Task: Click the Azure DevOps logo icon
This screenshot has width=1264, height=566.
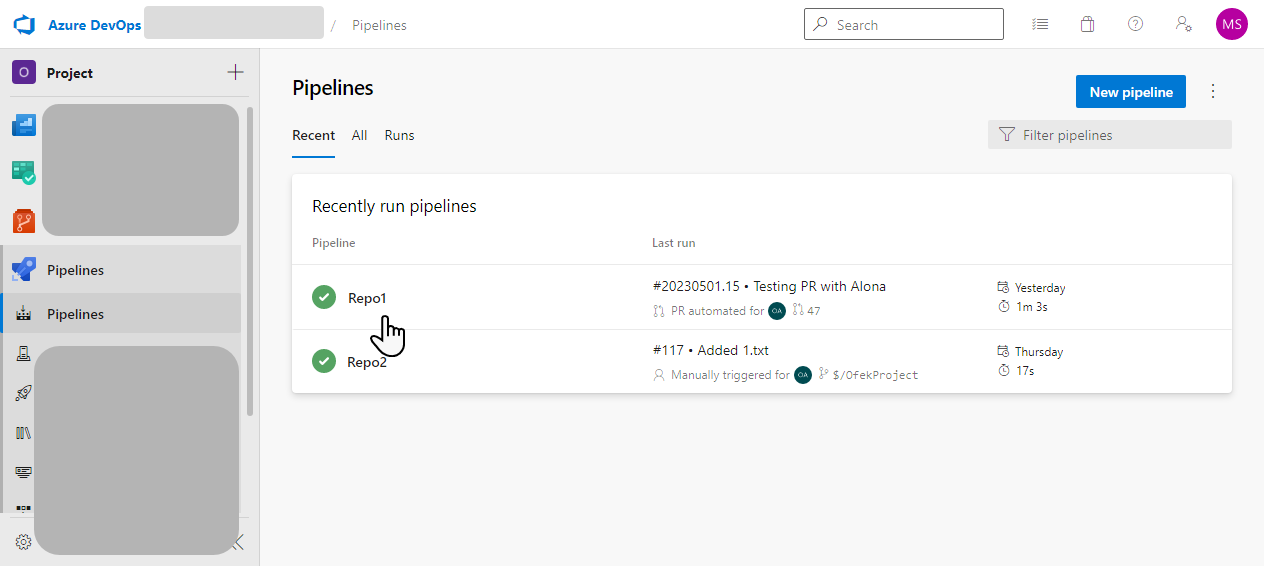Action: click(24, 25)
